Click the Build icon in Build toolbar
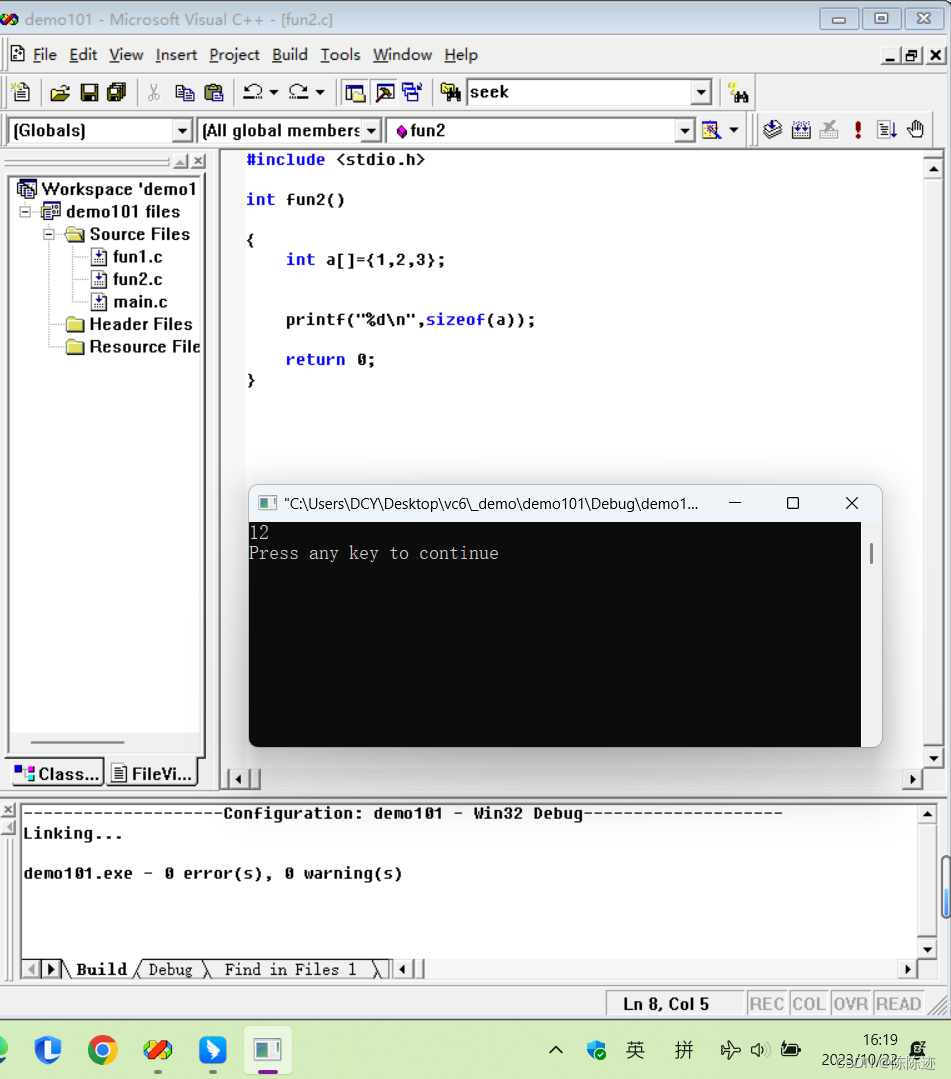 tap(801, 129)
